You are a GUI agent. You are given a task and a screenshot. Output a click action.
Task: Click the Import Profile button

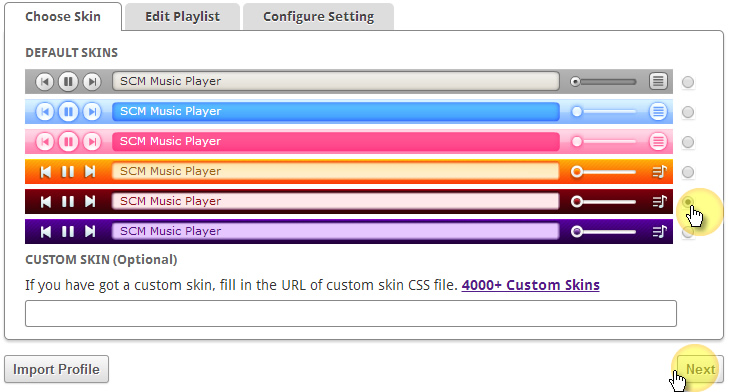(x=56, y=369)
